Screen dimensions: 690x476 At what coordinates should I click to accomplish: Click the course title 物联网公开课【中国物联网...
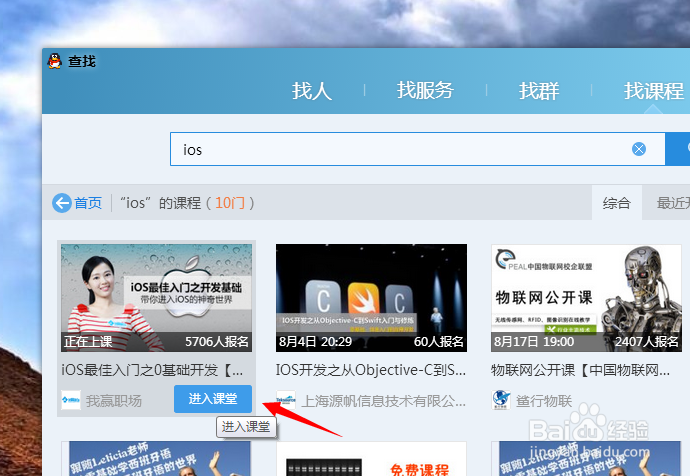point(580,370)
